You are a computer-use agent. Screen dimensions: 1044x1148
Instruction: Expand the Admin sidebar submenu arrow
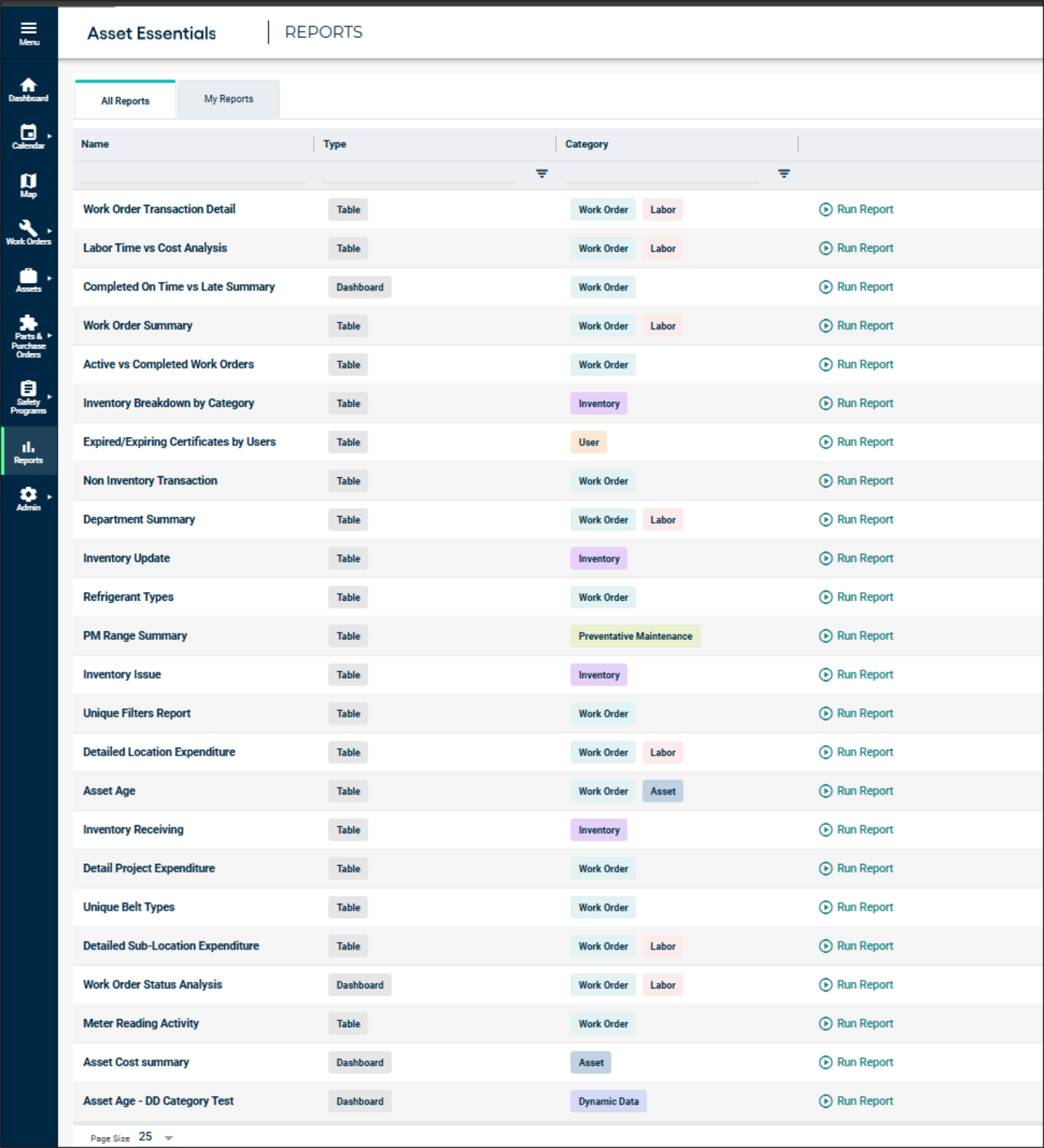50,497
